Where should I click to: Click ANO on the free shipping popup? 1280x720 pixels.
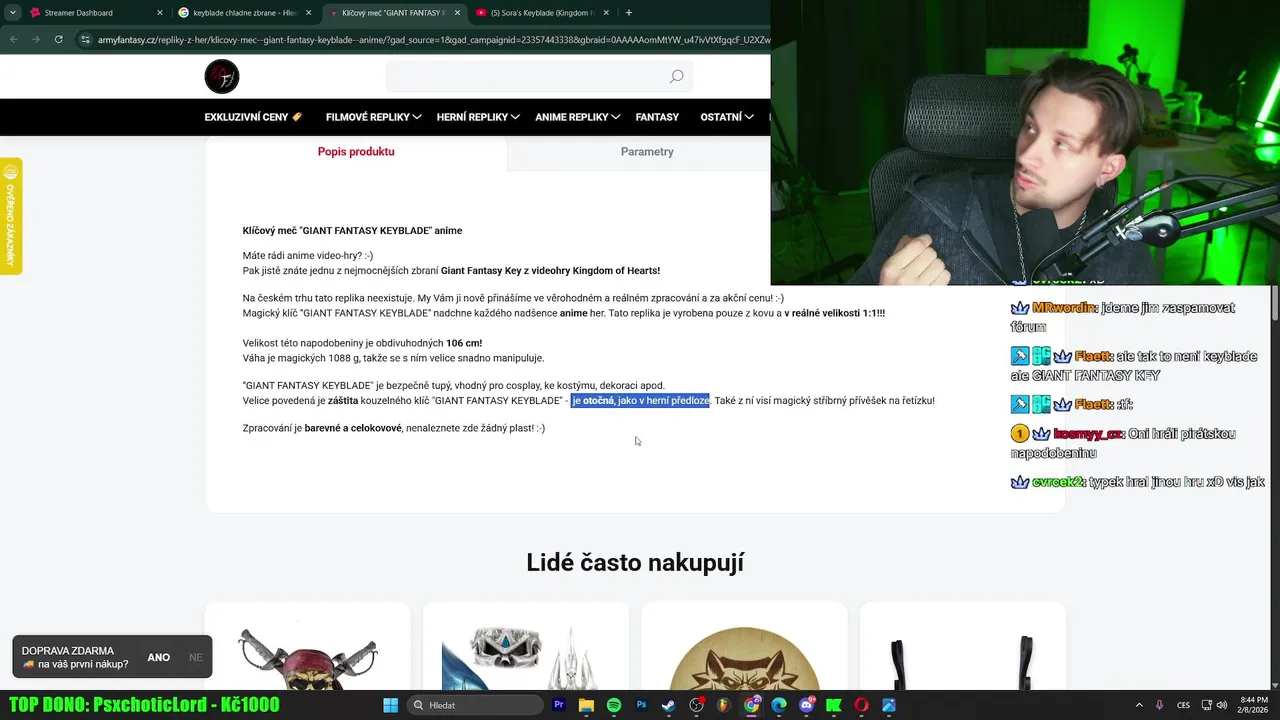click(x=158, y=657)
